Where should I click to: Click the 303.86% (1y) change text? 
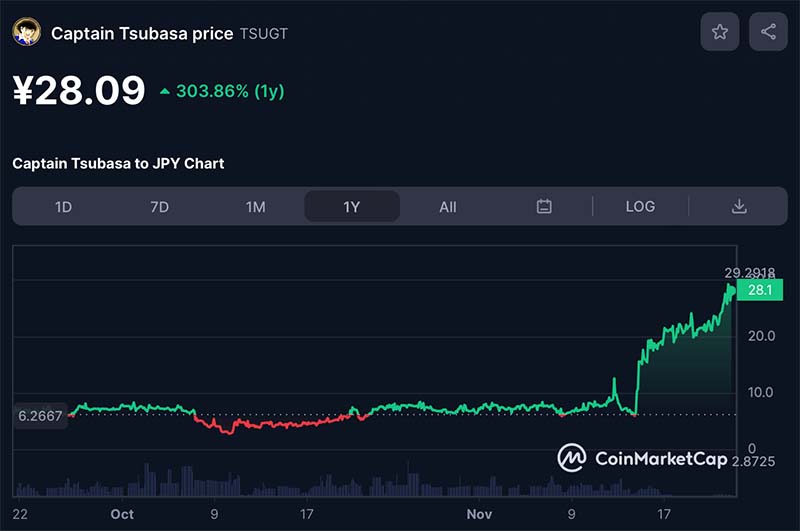[230, 92]
